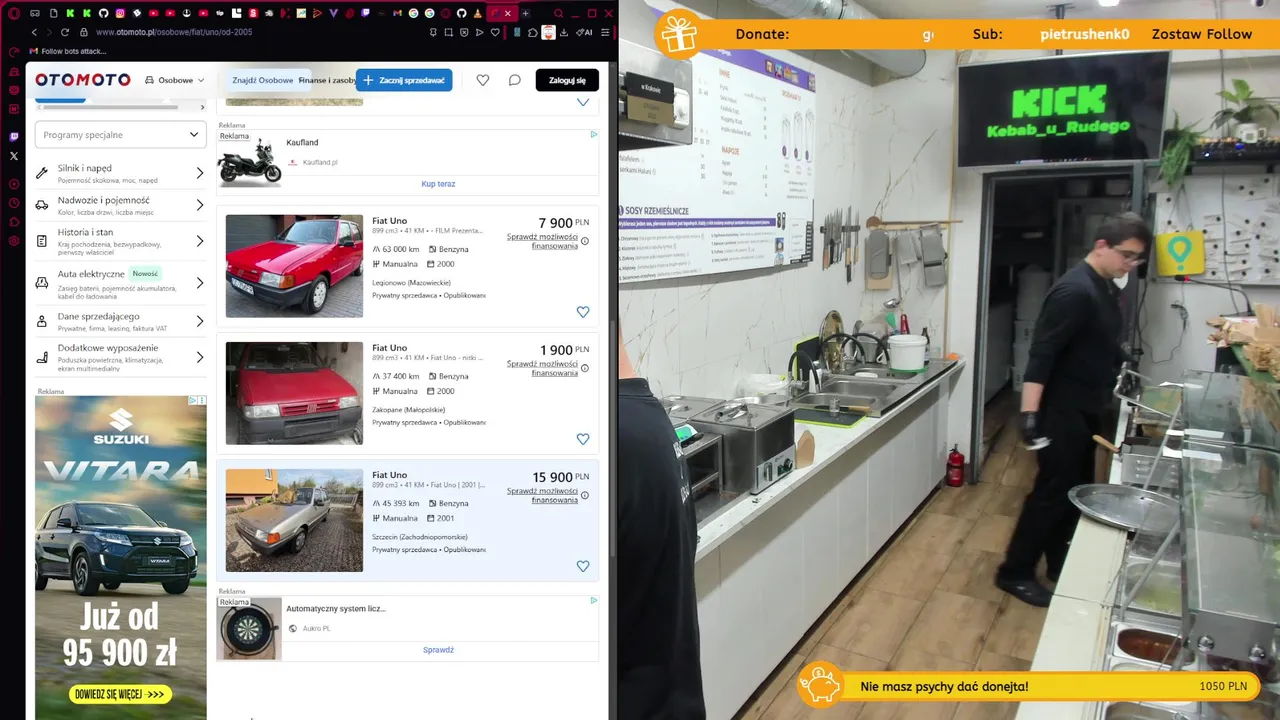The image size is (1280, 720).
Task: Open a new browser tab with plus icon
Action: coord(525,14)
